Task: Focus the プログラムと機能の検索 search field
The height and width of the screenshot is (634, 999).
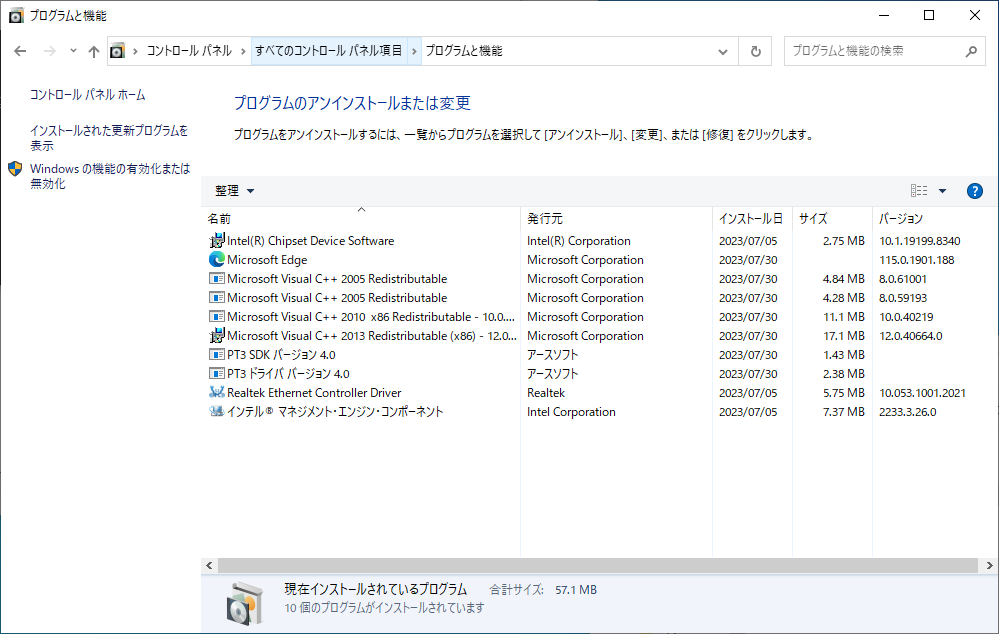Action: click(x=884, y=51)
